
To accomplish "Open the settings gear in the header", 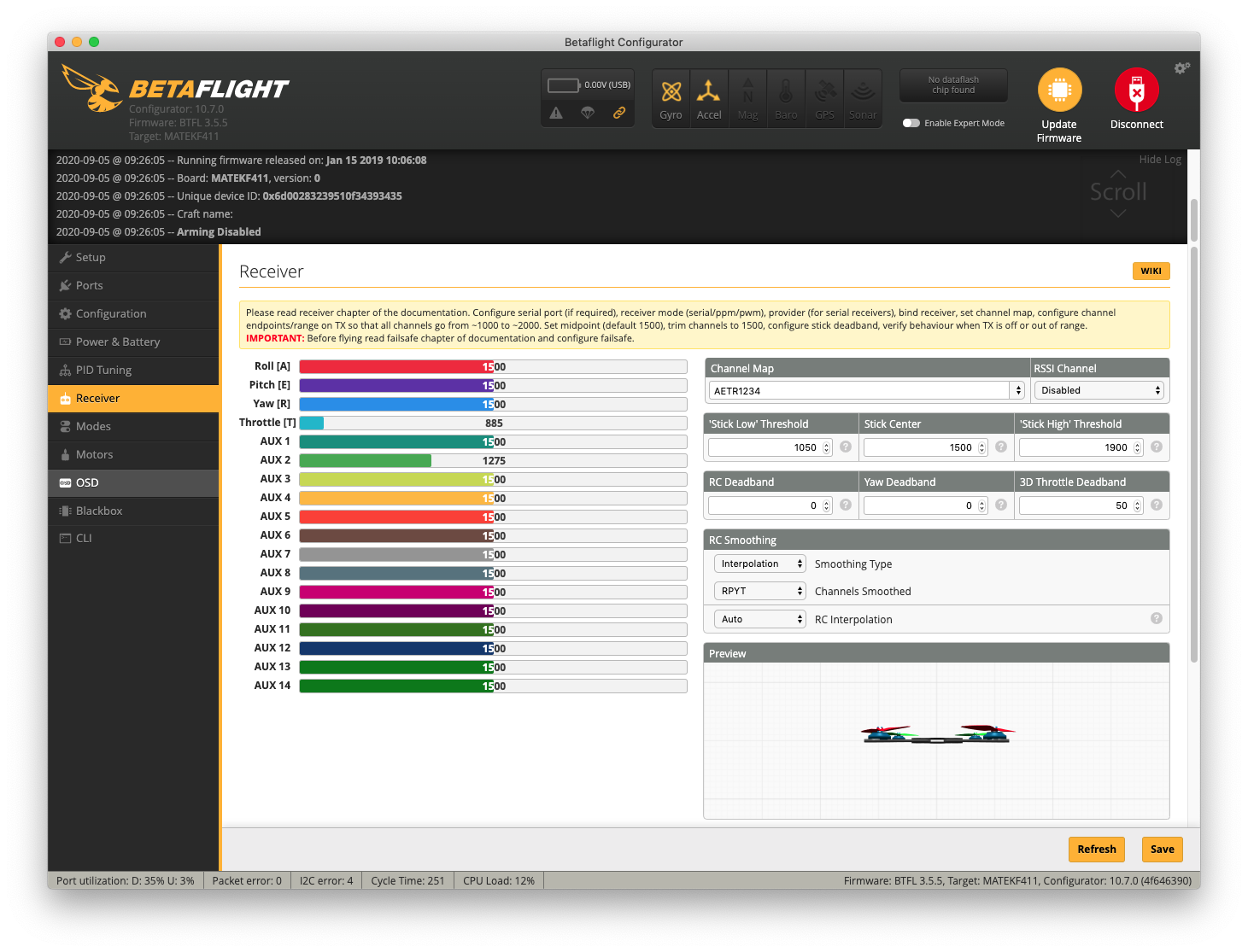I will coord(1181,68).
